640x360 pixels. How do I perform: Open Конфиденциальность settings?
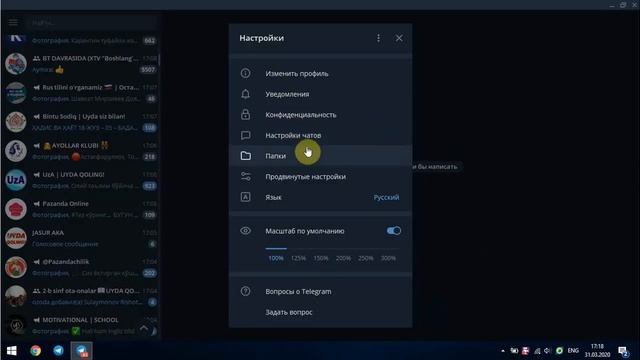pyautogui.click(x=320, y=115)
